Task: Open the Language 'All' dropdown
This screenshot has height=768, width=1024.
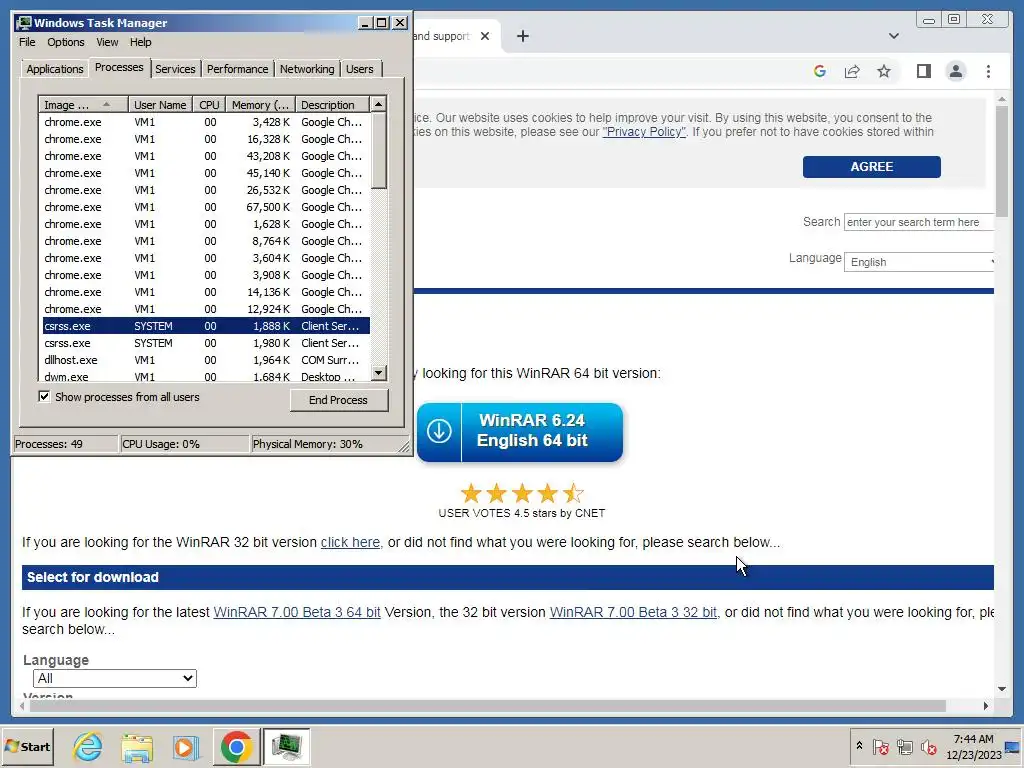Action: tap(115, 678)
